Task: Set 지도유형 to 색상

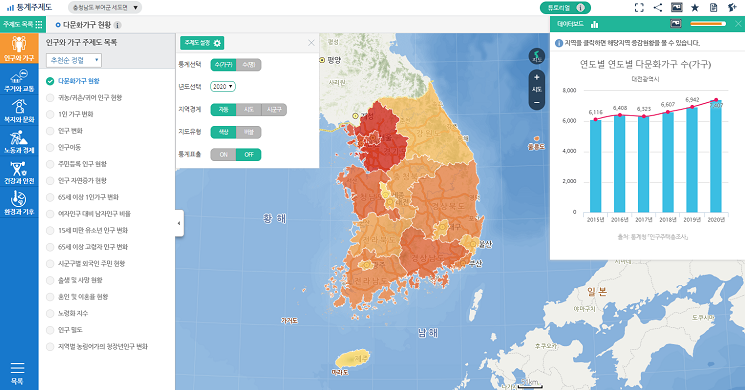Action: click(x=223, y=132)
